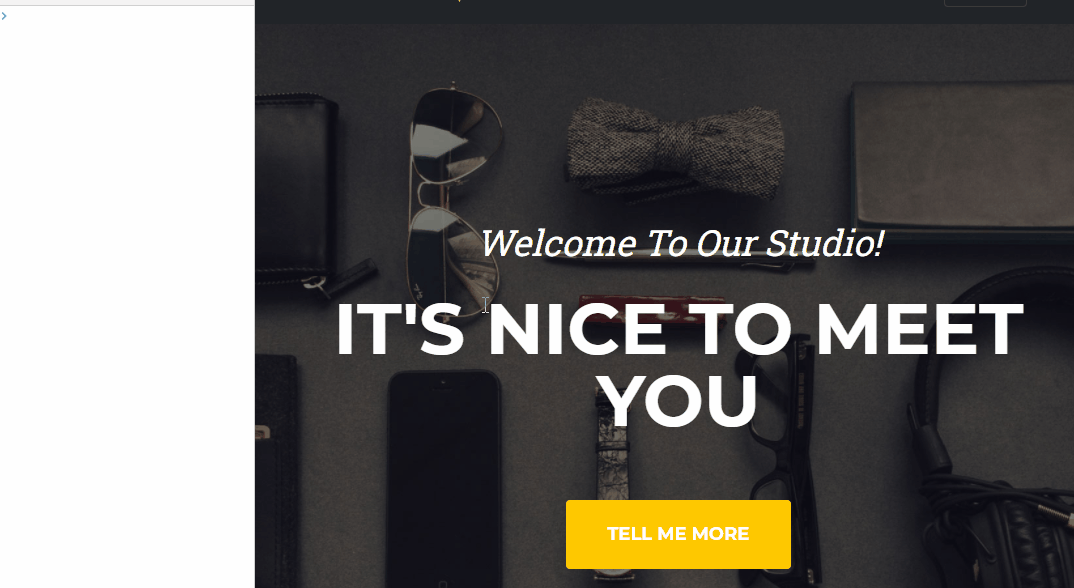The width and height of the screenshot is (1074, 588).
Task: Click the IT'S NICE TO MEET heading line
Action: coord(679,329)
